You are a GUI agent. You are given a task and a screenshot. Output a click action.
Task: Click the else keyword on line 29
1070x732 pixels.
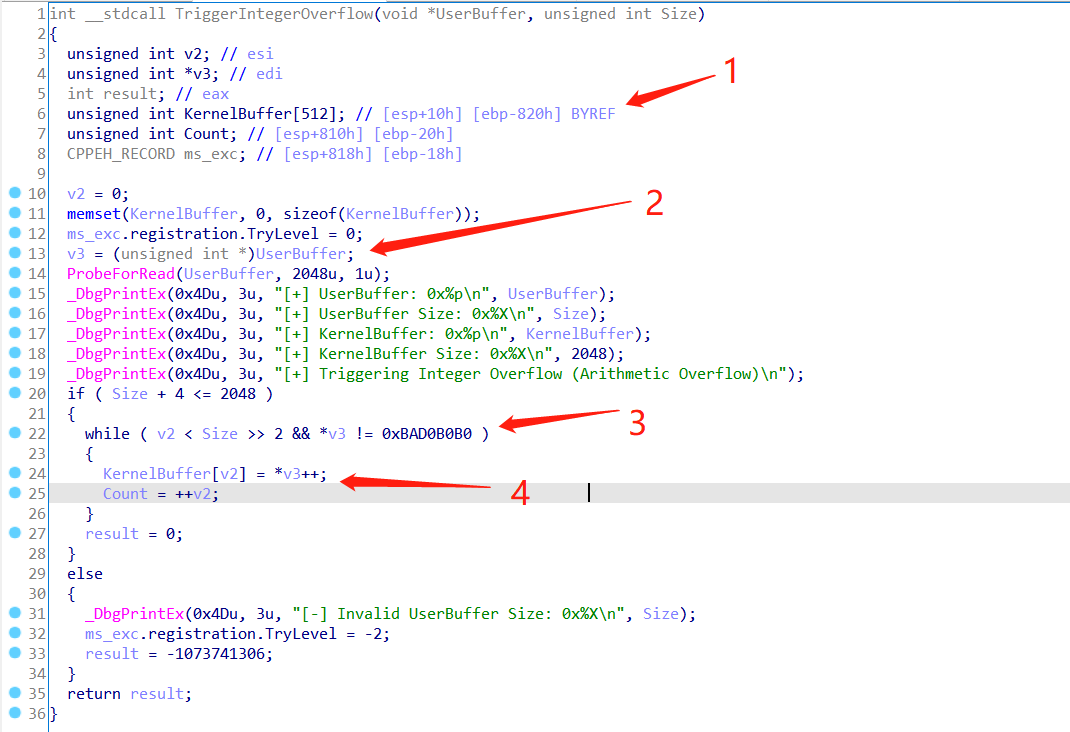(x=85, y=574)
